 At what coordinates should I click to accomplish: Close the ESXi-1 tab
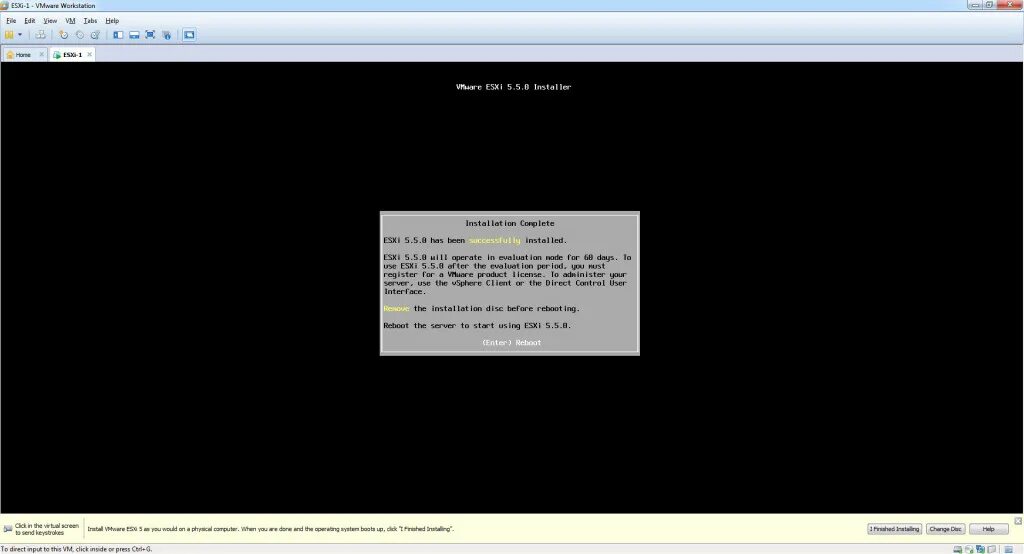(89, 54)
